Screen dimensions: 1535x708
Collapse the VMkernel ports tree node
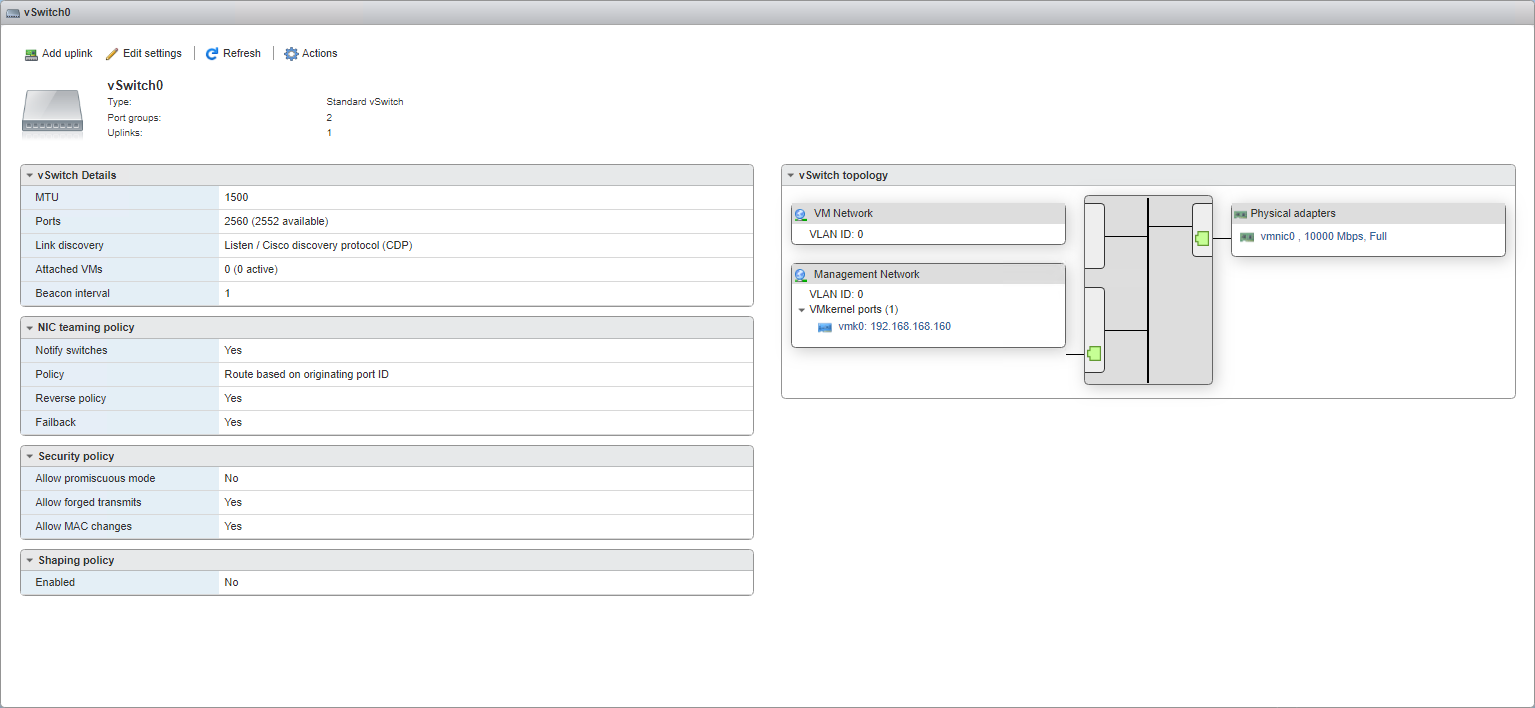pos(802,310)
